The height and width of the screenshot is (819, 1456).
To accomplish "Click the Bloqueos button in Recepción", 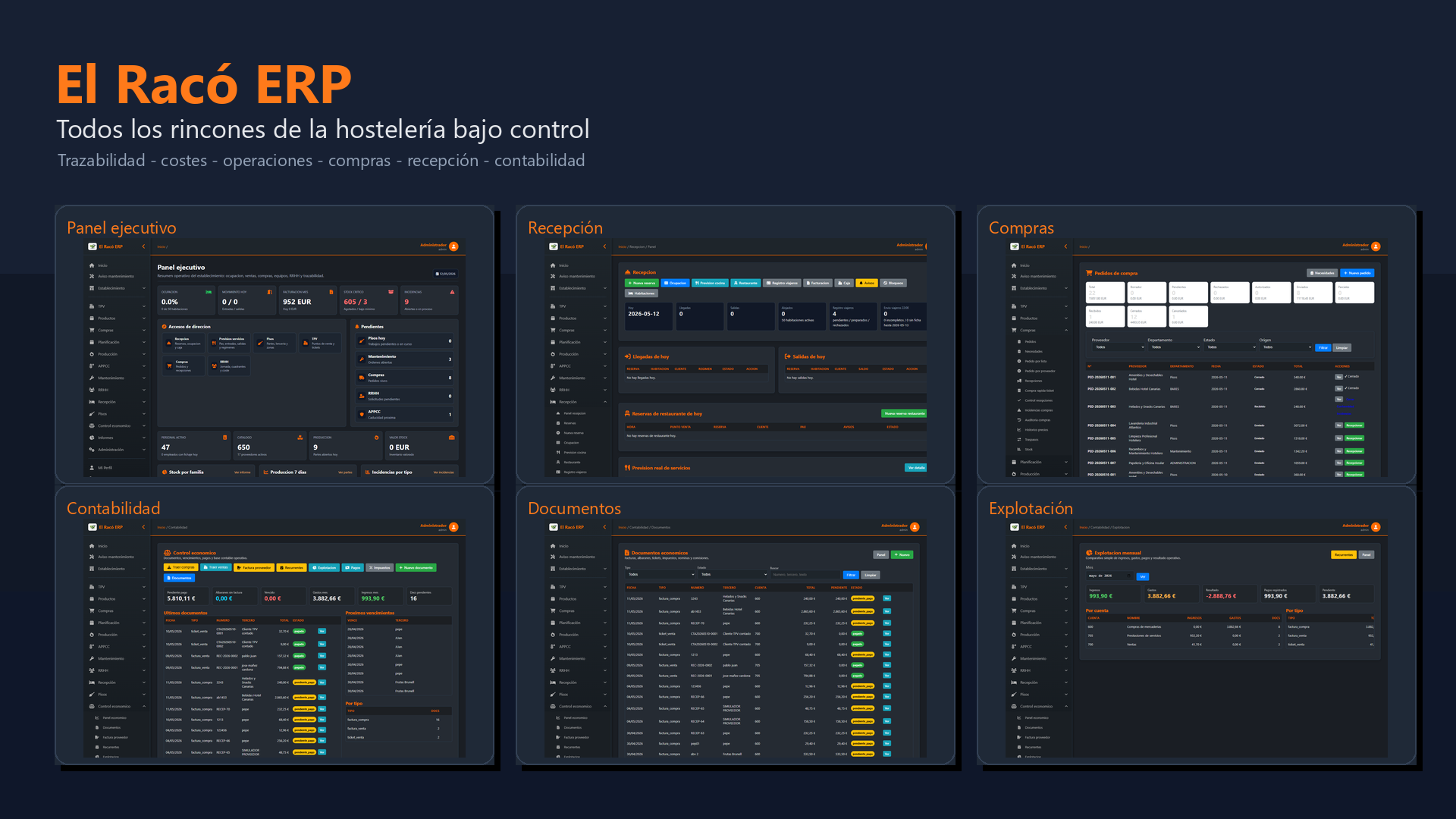I will [893, 283].
